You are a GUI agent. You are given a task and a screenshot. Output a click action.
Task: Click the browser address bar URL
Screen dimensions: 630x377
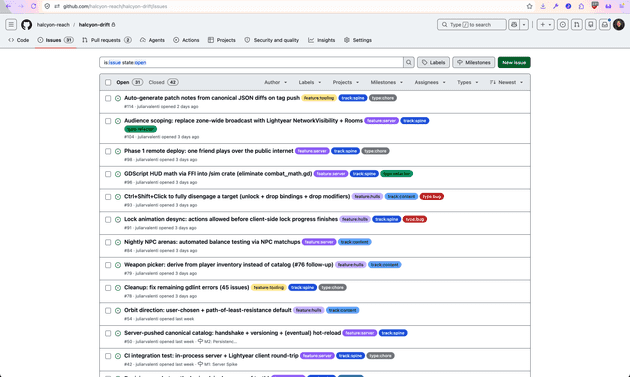tap(115, 6)
